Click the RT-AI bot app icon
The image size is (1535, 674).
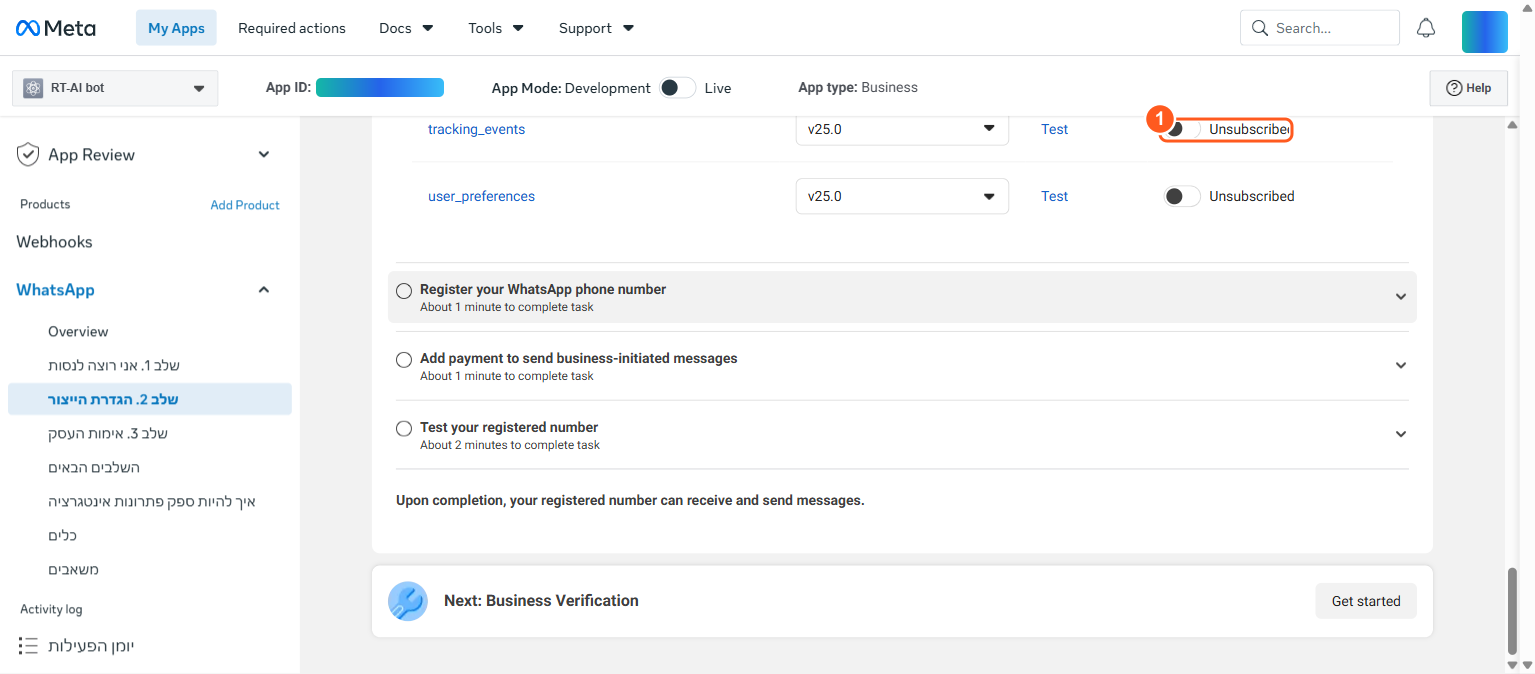[33, 88]
